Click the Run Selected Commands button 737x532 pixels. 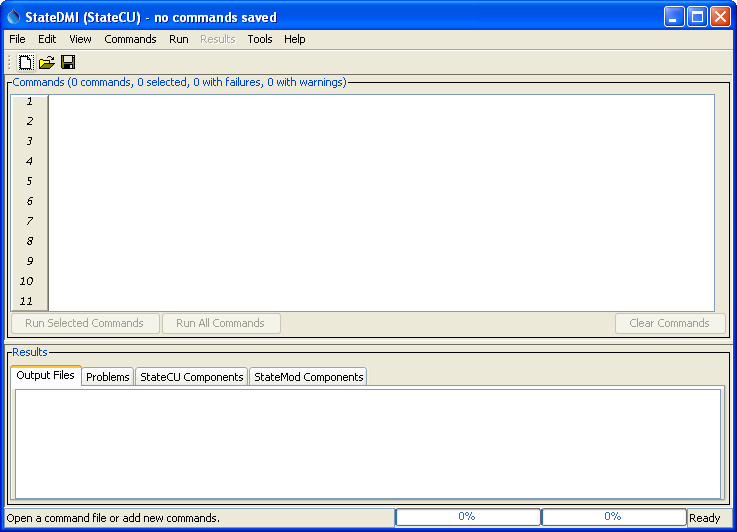[85, 323]
